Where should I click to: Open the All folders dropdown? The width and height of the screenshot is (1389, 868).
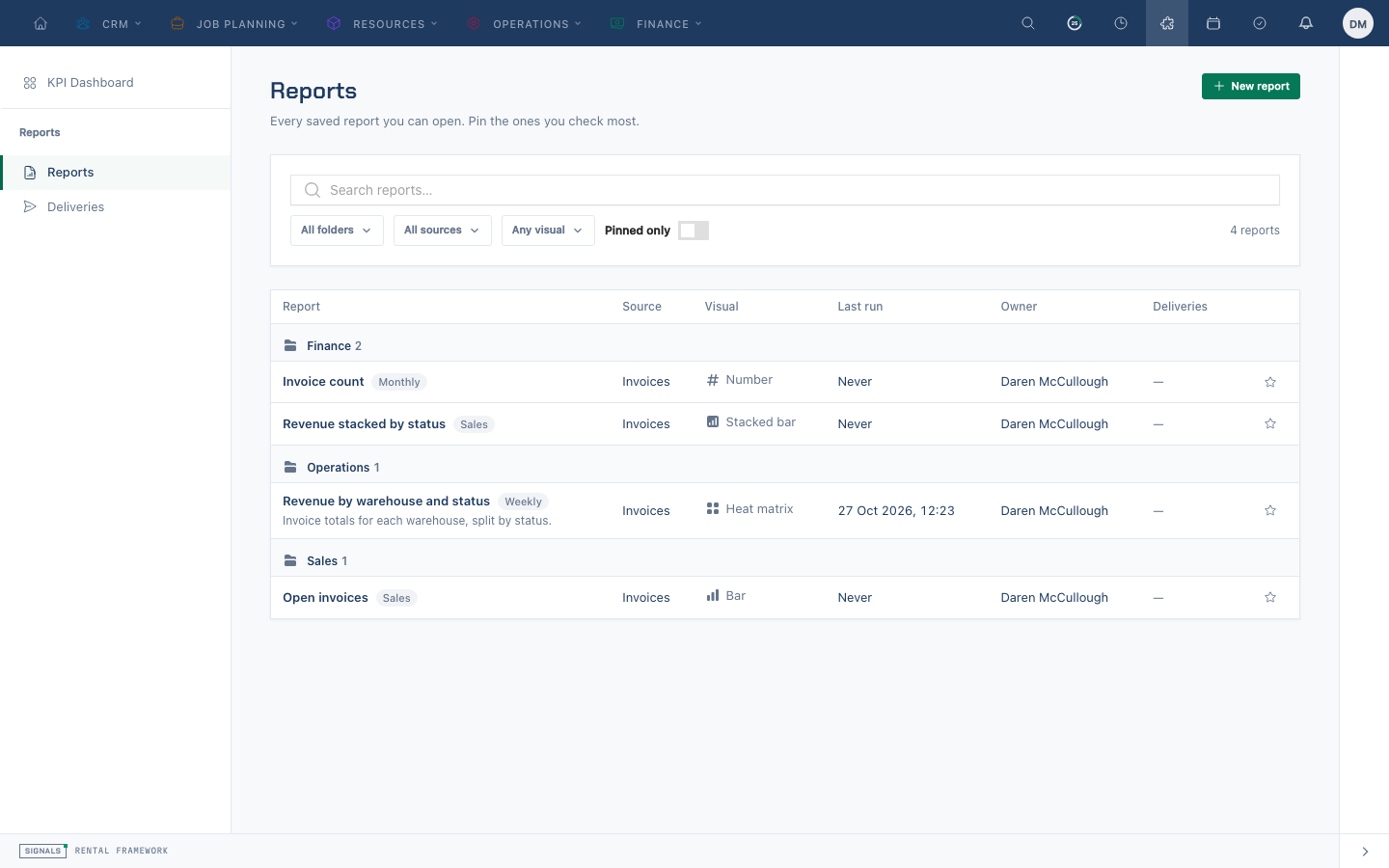tap(337, 231)
